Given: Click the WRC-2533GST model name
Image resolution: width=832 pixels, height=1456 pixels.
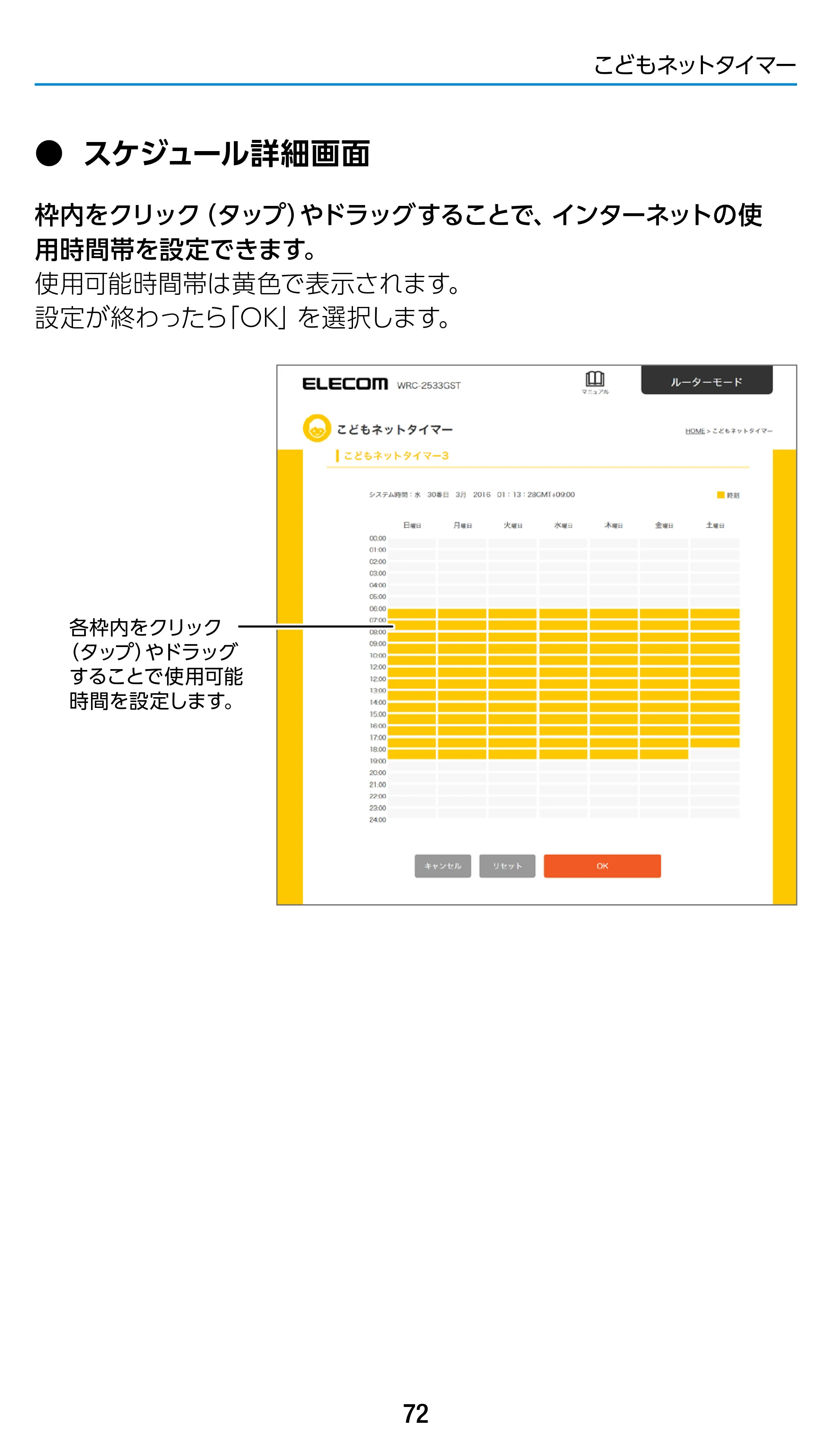Looking at the screenshot, I should coord(429,386).
